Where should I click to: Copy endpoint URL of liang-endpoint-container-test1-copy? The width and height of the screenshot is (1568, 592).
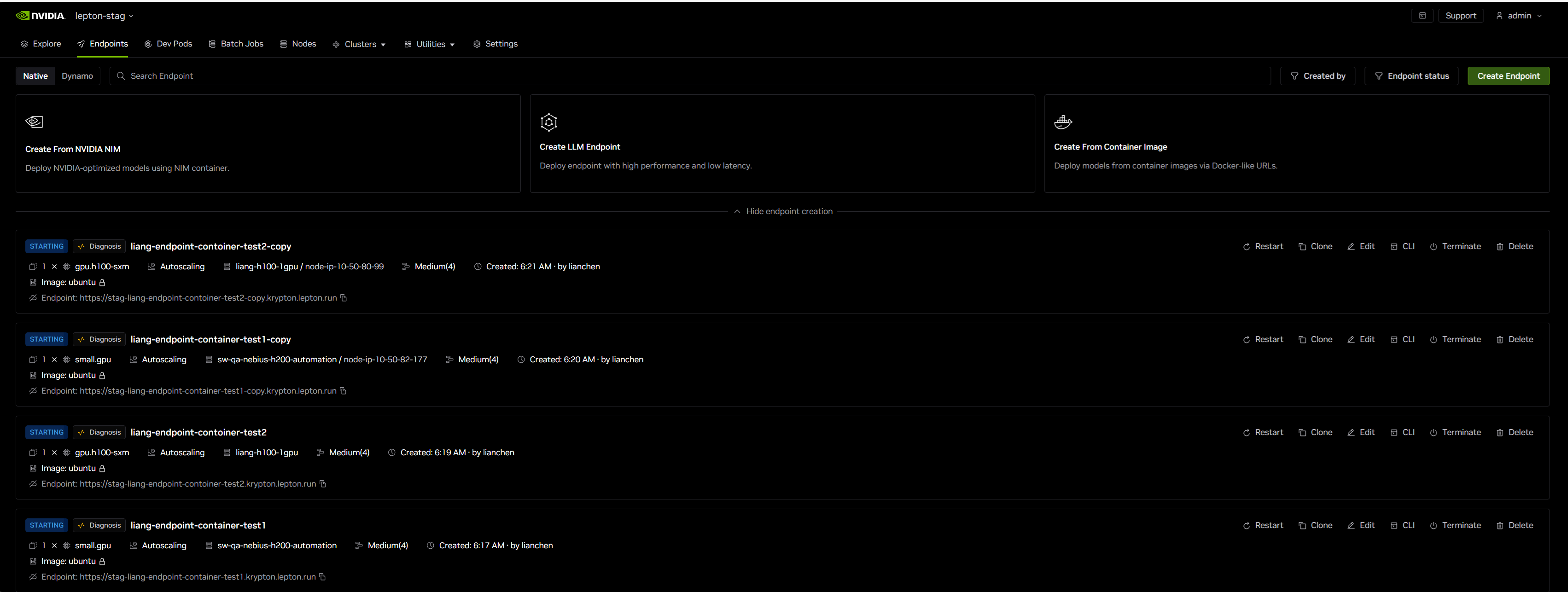coord(344,391)
